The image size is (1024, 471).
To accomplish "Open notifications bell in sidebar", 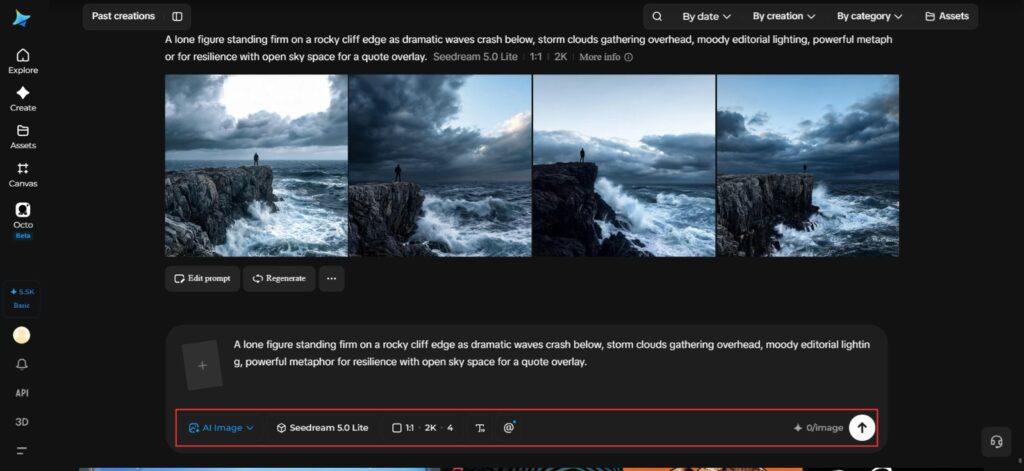I will tap(22, 365).
